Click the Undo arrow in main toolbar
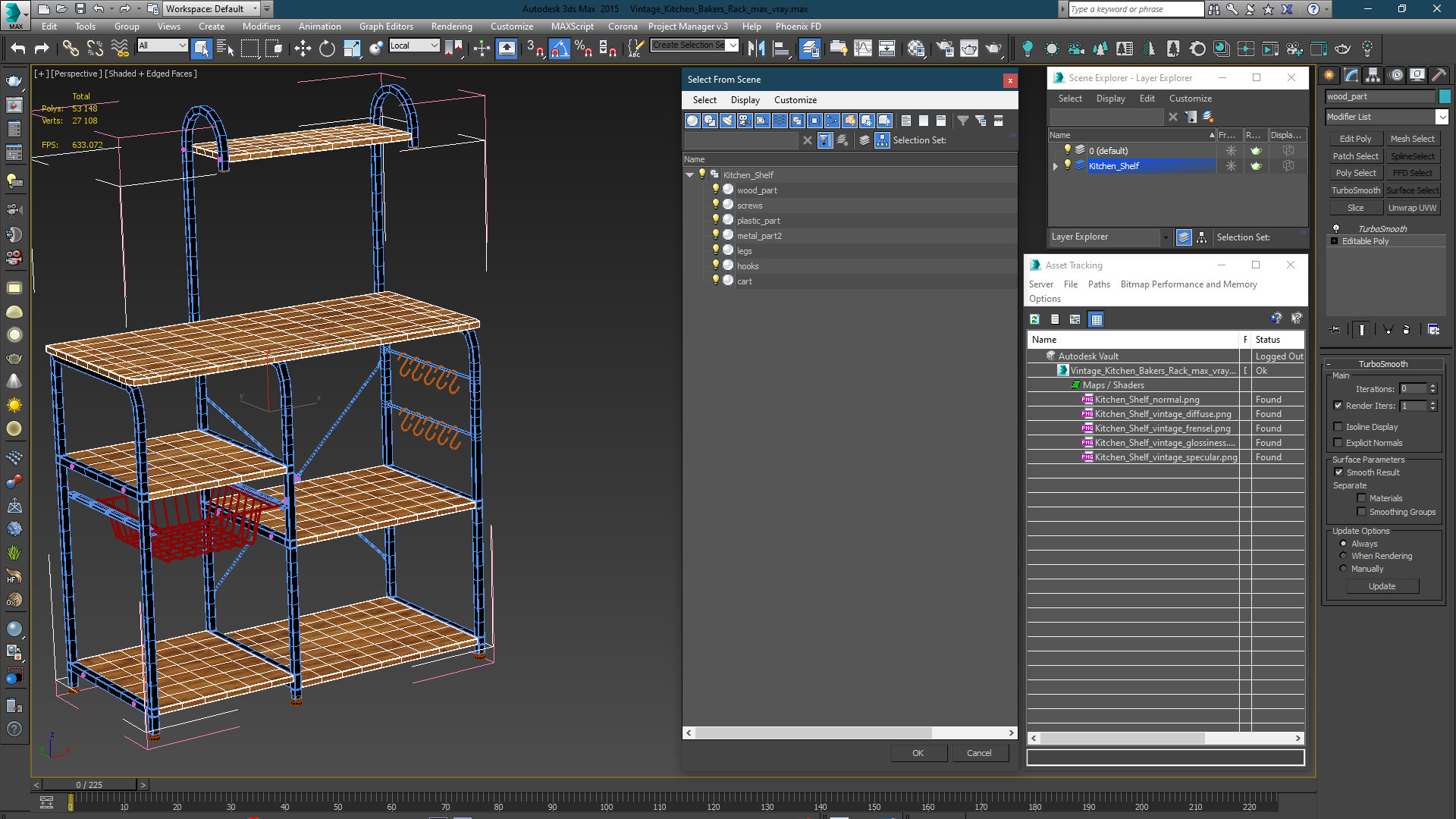This screenshot has width=1456, height=819. tap(18, 49)
